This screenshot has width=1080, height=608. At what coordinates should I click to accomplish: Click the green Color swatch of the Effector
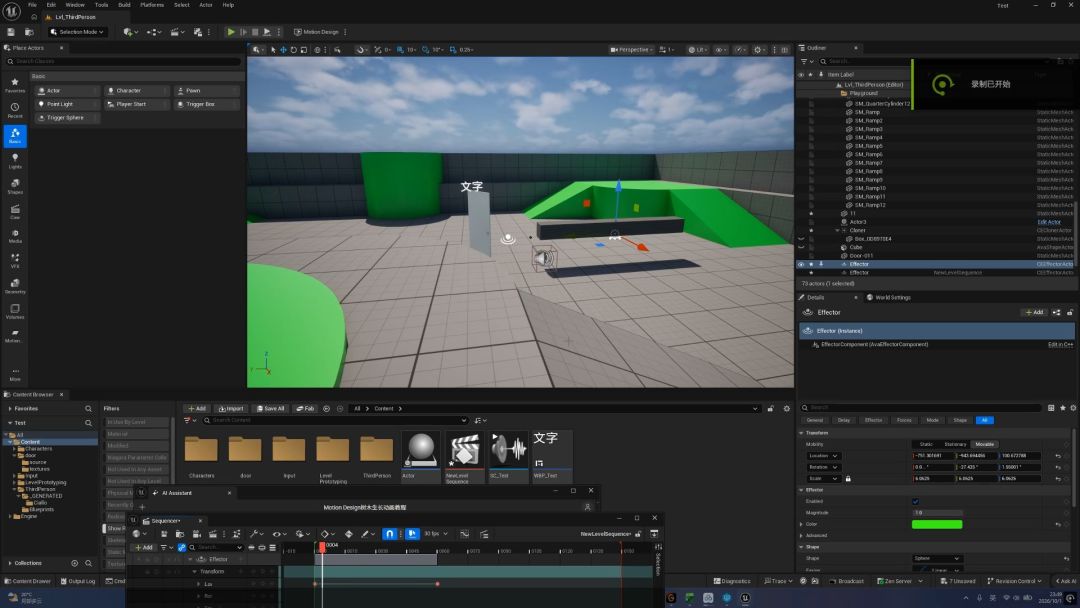click(937, 525)
